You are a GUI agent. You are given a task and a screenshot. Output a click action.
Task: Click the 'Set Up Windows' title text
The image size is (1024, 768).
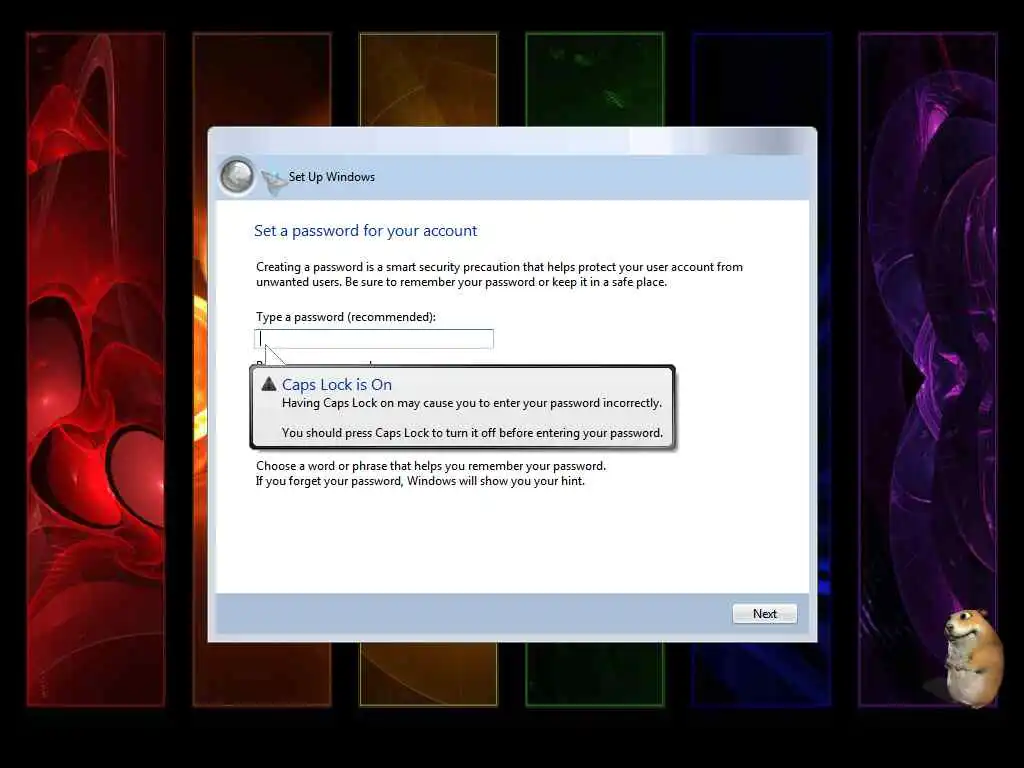[332, 177]
